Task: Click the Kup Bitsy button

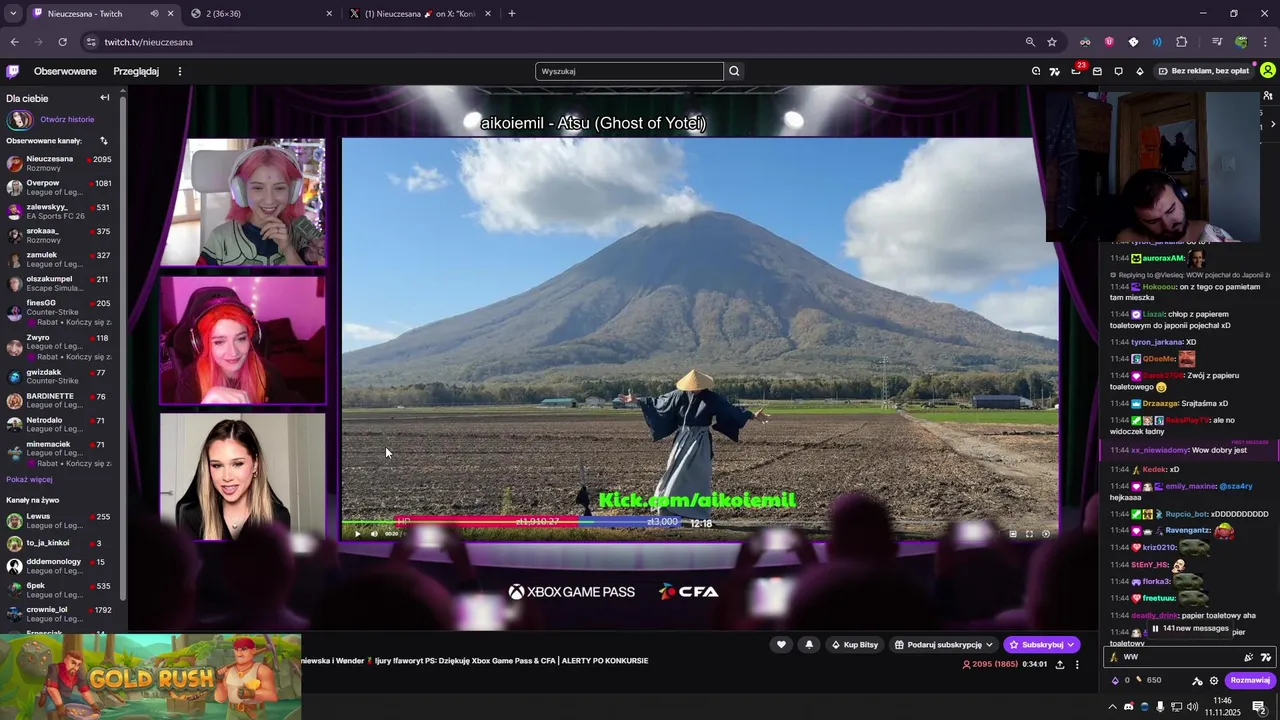Action: click(855, 645)
